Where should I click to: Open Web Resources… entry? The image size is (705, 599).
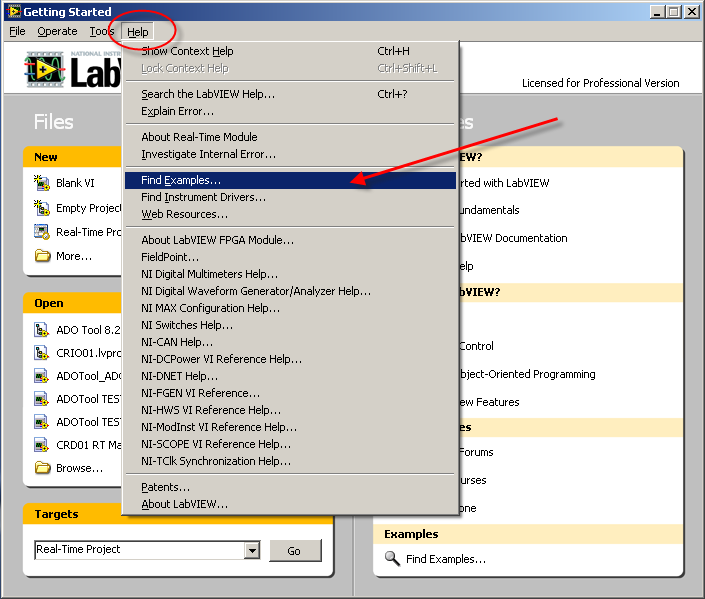(290, 214)
